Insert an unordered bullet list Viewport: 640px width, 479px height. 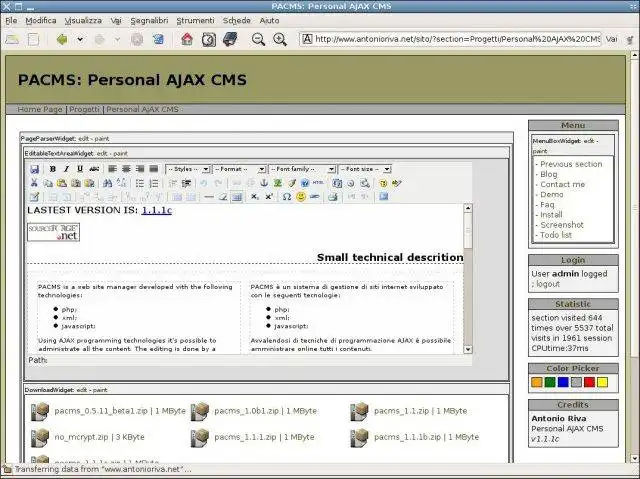(140, 183)
